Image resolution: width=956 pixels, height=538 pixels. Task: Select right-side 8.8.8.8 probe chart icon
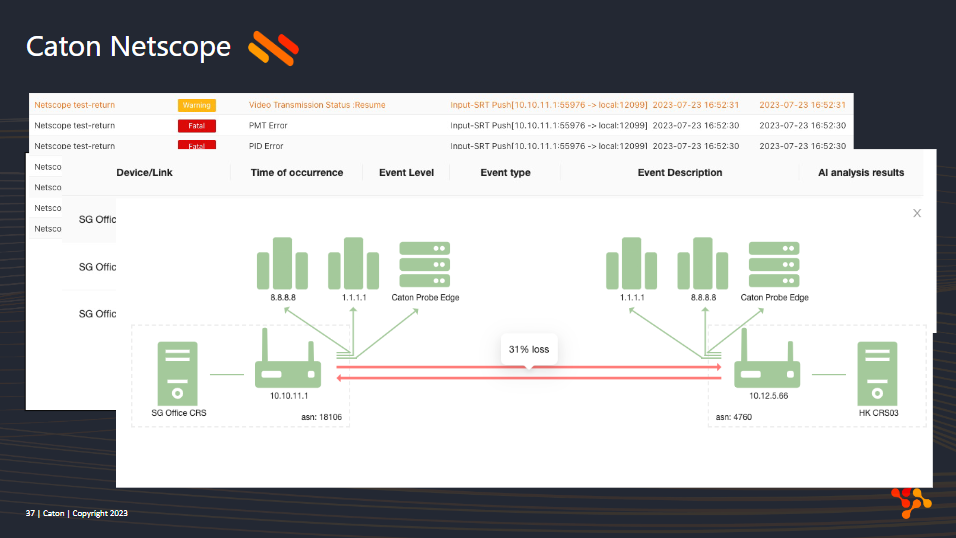[x=703, y=263]
